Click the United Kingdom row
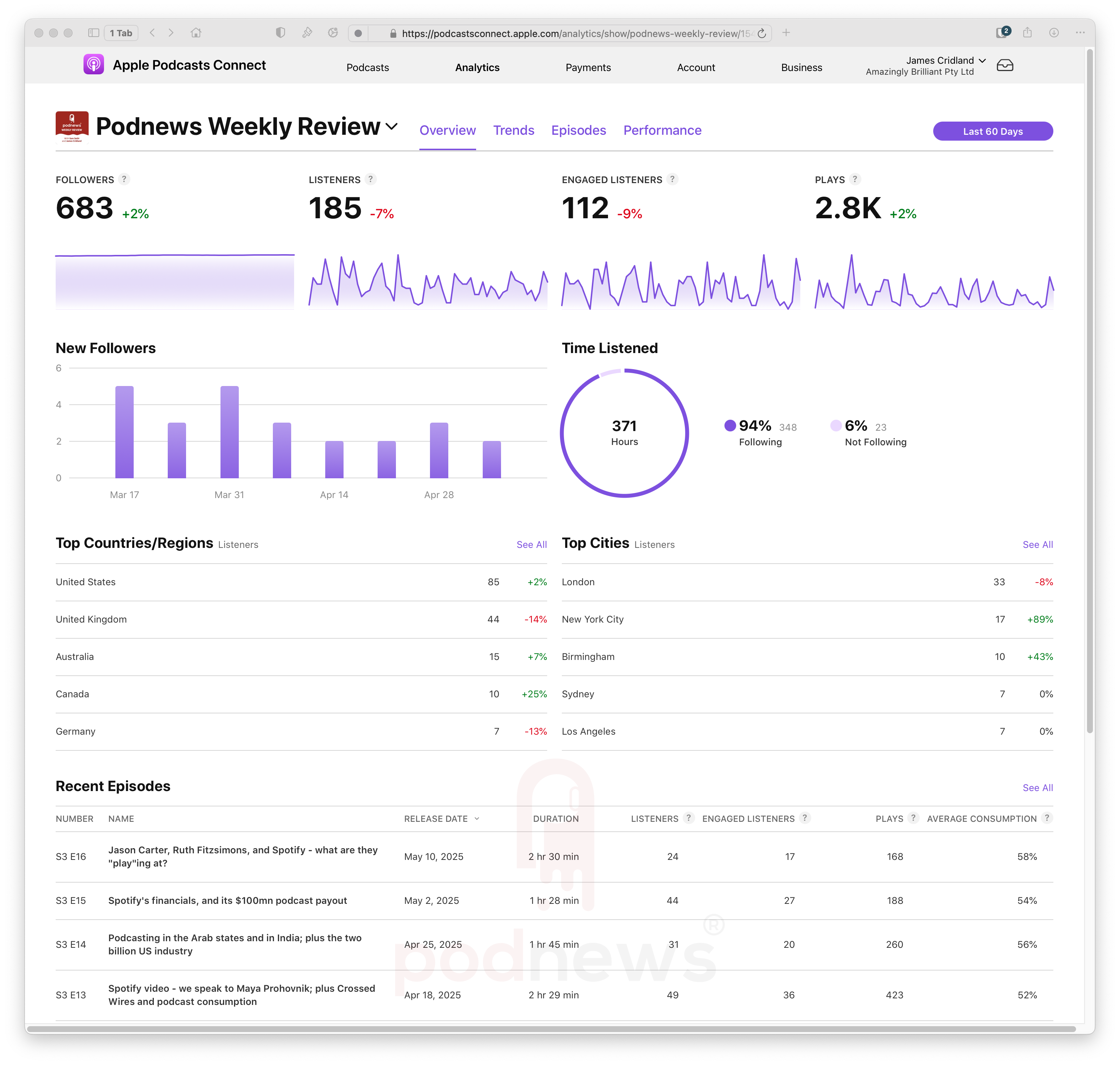The image size is (1120, 1065). point(301,619)
